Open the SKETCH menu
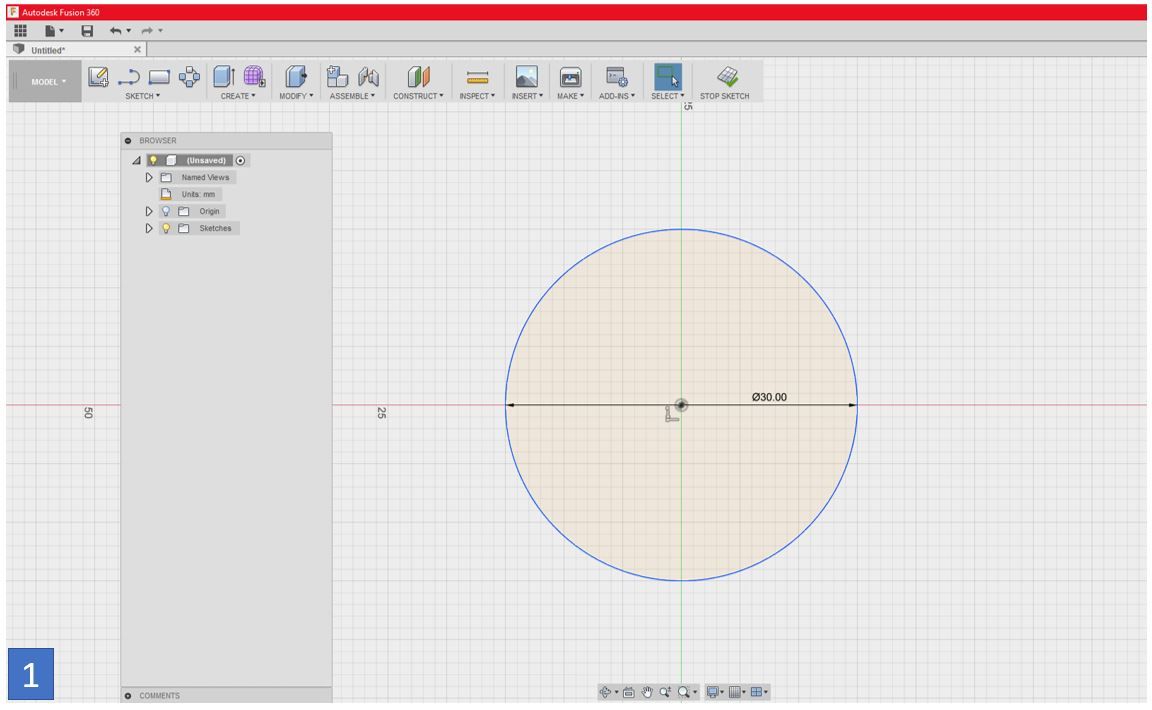The height and width of the screenshot is (710, 1152). [x=143, y=96]
